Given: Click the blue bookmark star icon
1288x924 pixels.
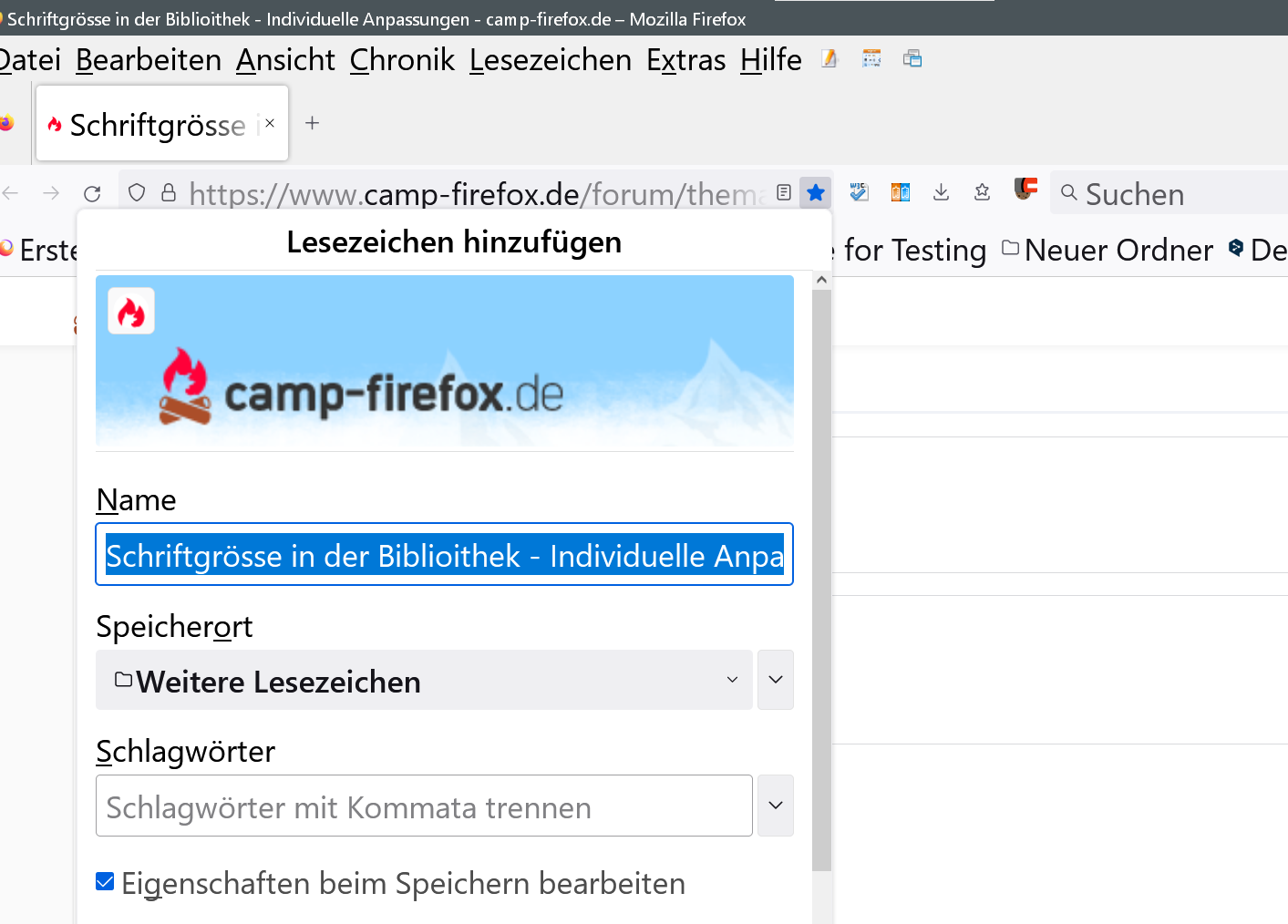Looking at the screenshot, I should pyautogui.click(x=815, y=192).
